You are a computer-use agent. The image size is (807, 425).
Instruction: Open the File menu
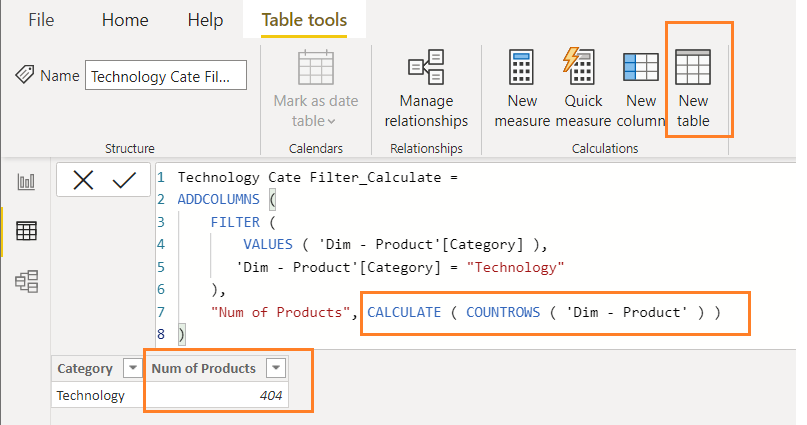pyautogui.click(x=41, y=20)
